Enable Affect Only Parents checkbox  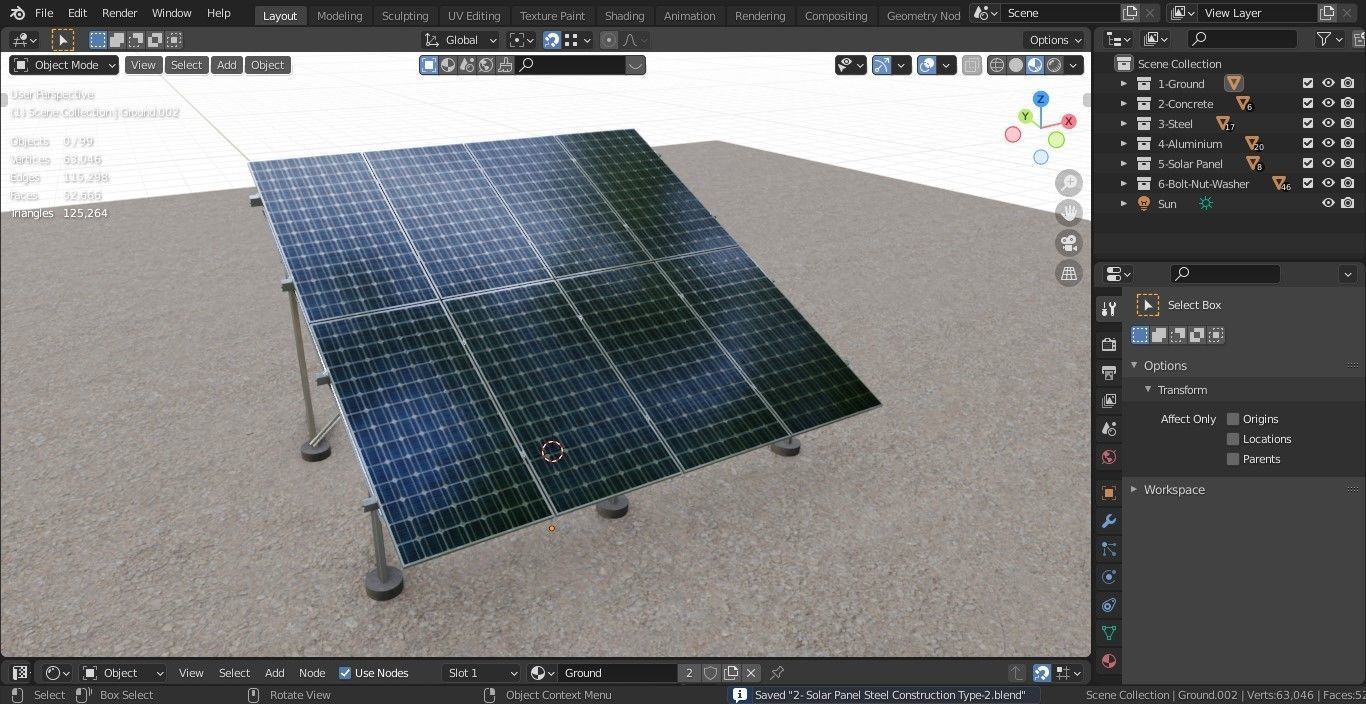(1233, 459)
